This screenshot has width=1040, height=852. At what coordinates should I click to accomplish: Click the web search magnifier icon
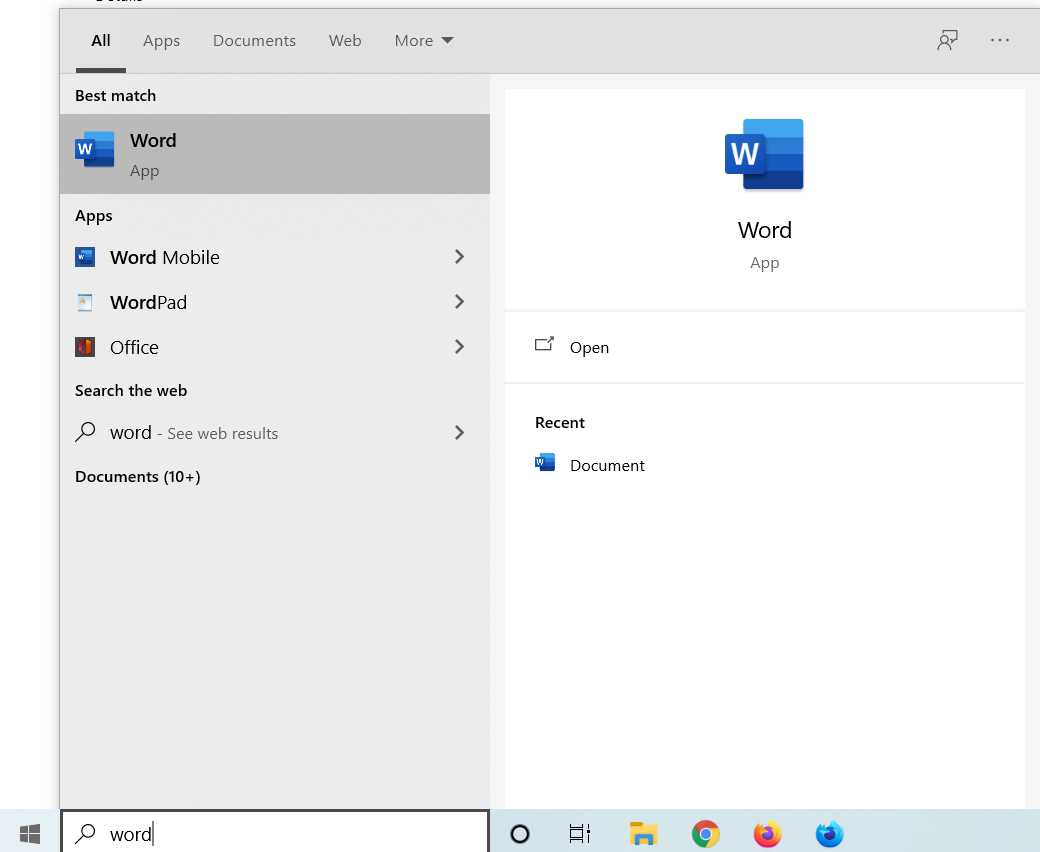pos(85,432)
